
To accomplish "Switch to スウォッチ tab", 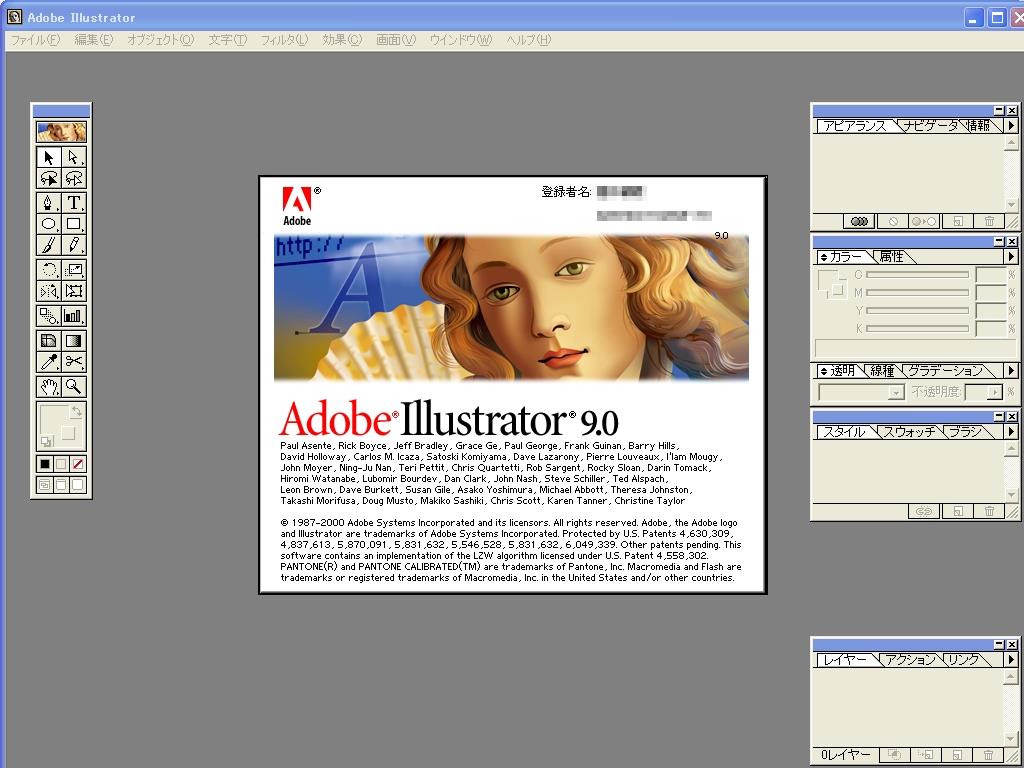I will pyautogui.click(x=910, y=432).
